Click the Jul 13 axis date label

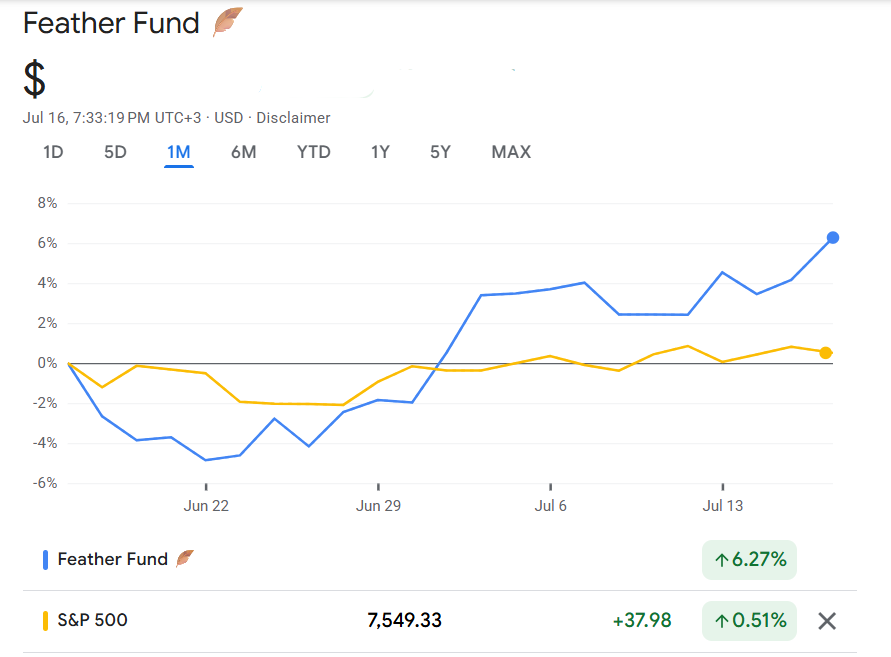[722, 506]
